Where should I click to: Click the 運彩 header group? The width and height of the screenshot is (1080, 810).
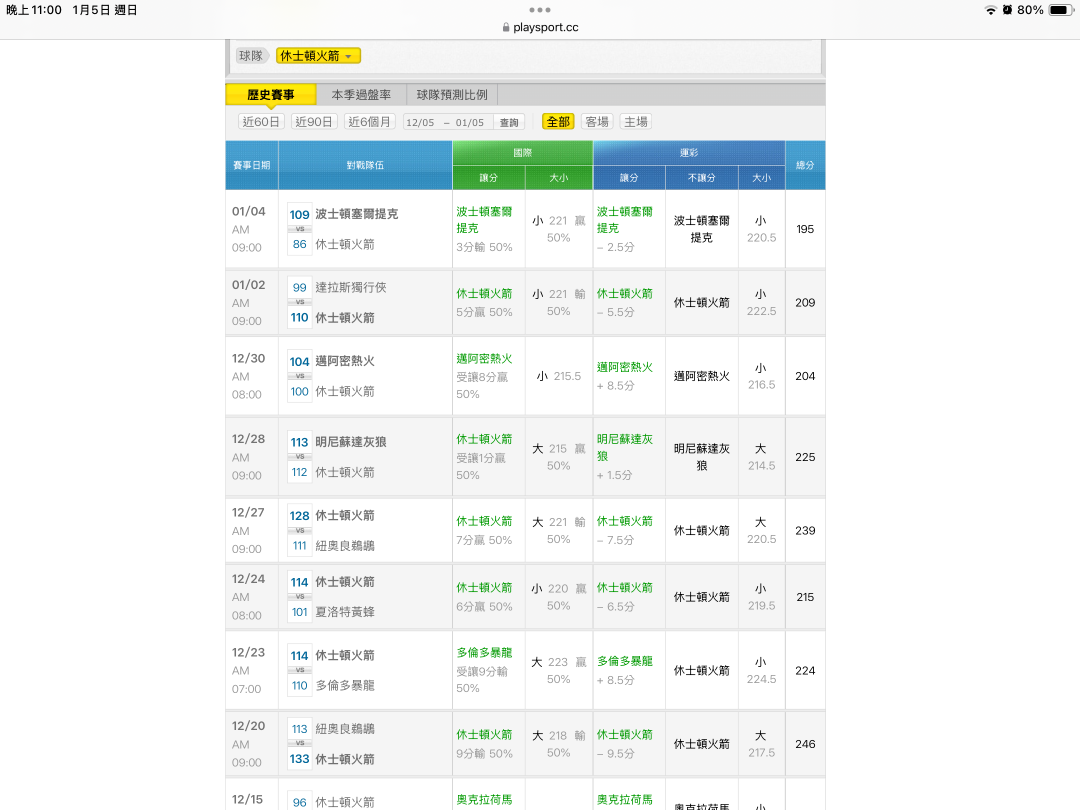coord(689,153)
